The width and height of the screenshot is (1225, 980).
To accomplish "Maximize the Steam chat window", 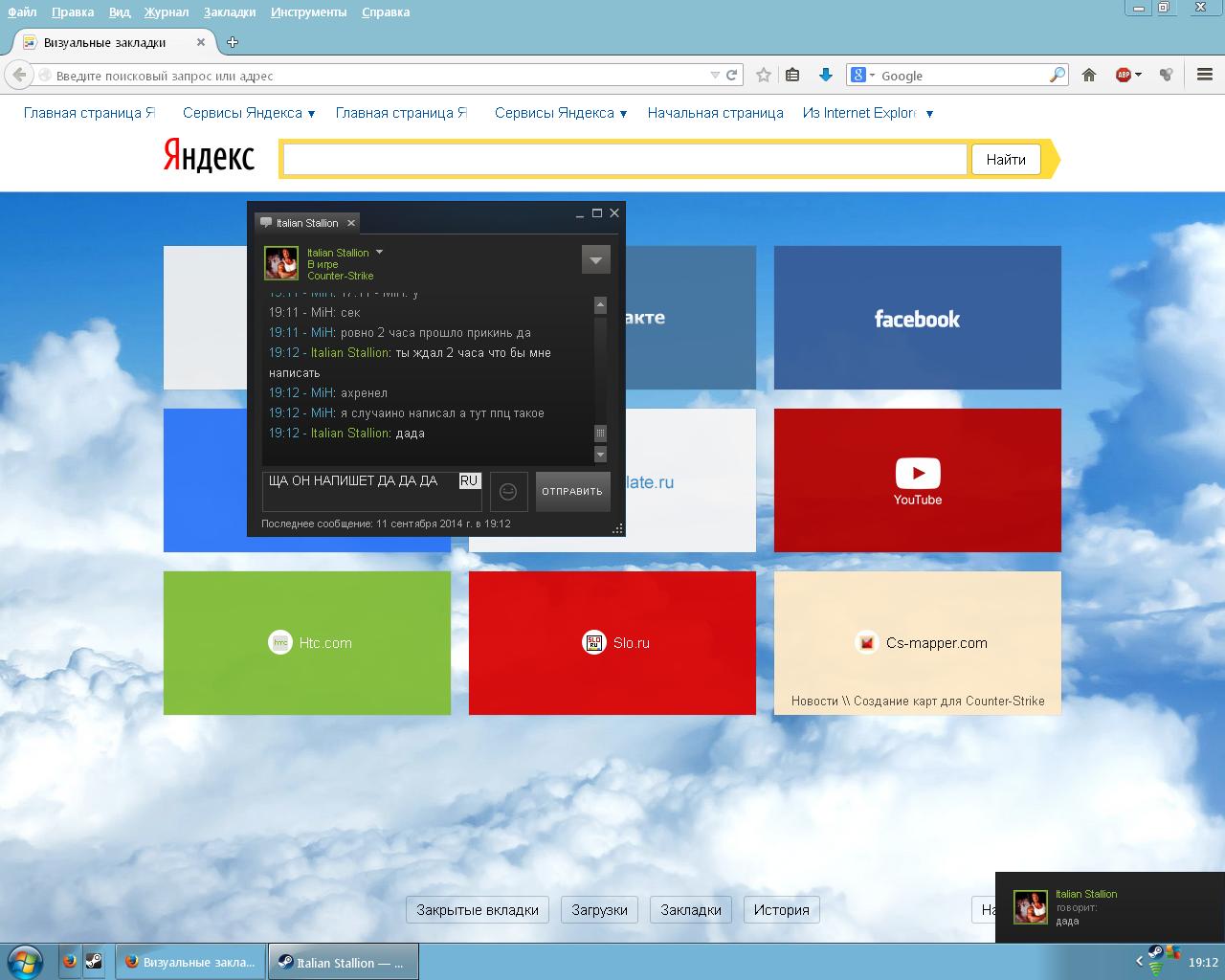I will click(x=597, y=213).
